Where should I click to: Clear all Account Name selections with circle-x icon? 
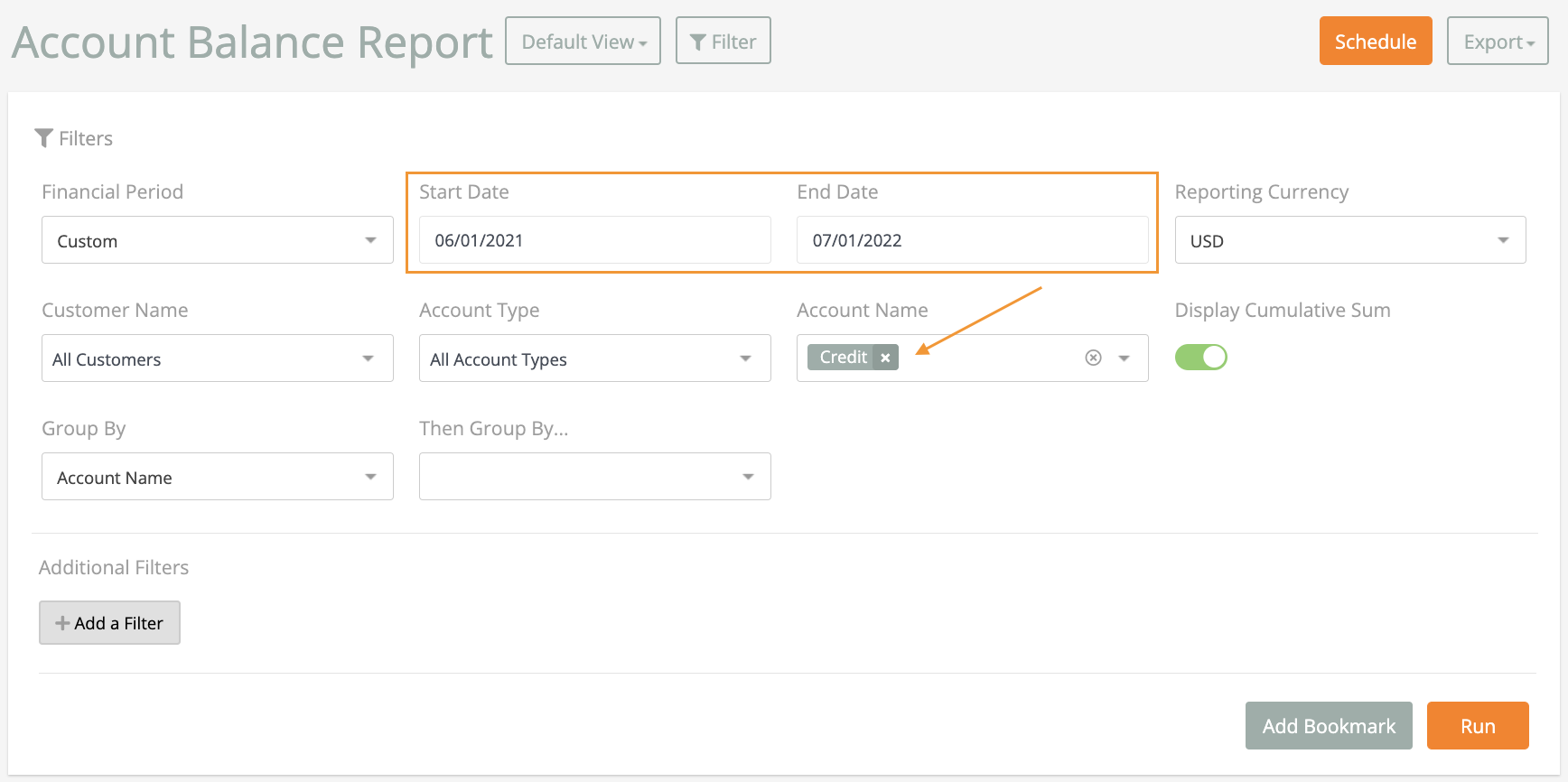[1093, 358]
